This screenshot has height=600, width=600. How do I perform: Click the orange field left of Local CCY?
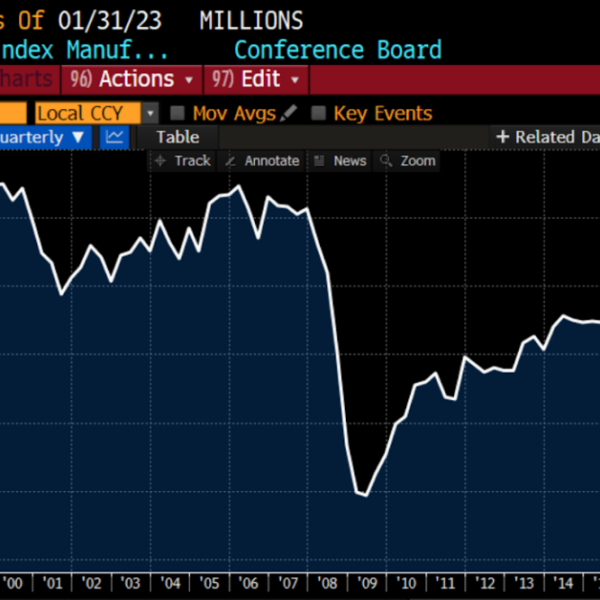point(12,114)
